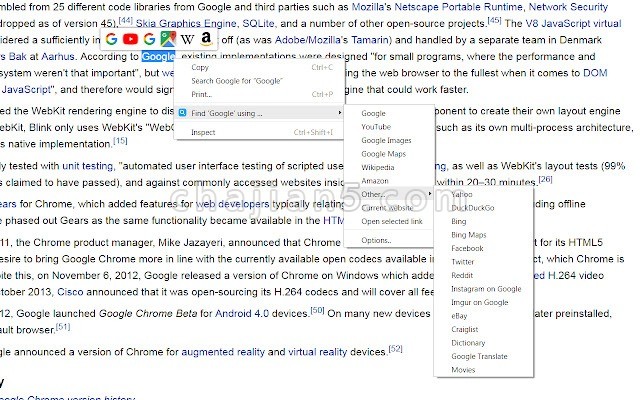640x400 pixels.
Task: Choose Current website in the submenu
Action: point(389,208)
